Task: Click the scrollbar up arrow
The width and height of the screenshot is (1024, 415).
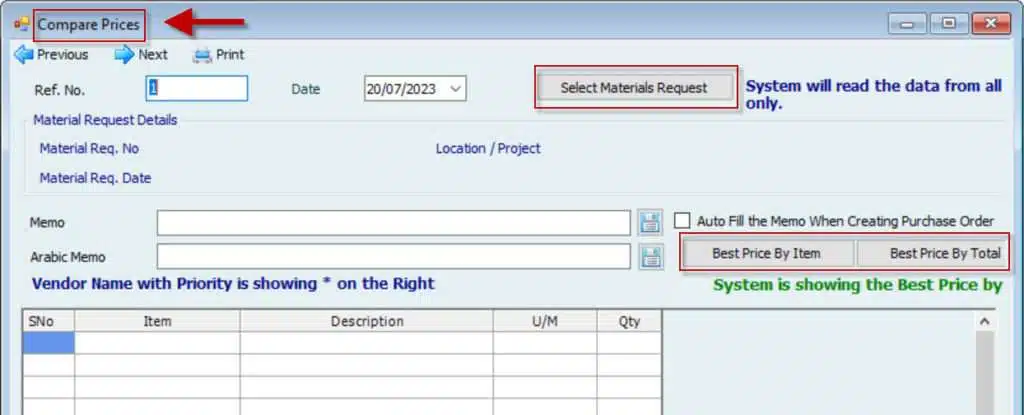Action: click(983, 321)
